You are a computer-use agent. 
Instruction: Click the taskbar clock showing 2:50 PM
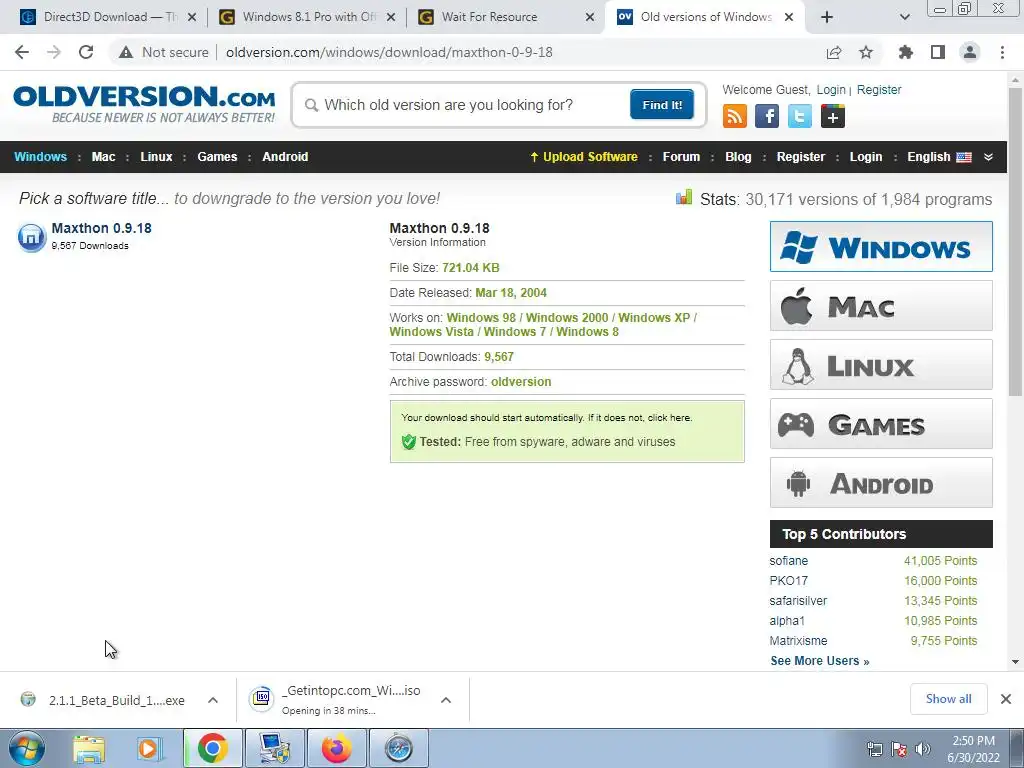(974, 749)
